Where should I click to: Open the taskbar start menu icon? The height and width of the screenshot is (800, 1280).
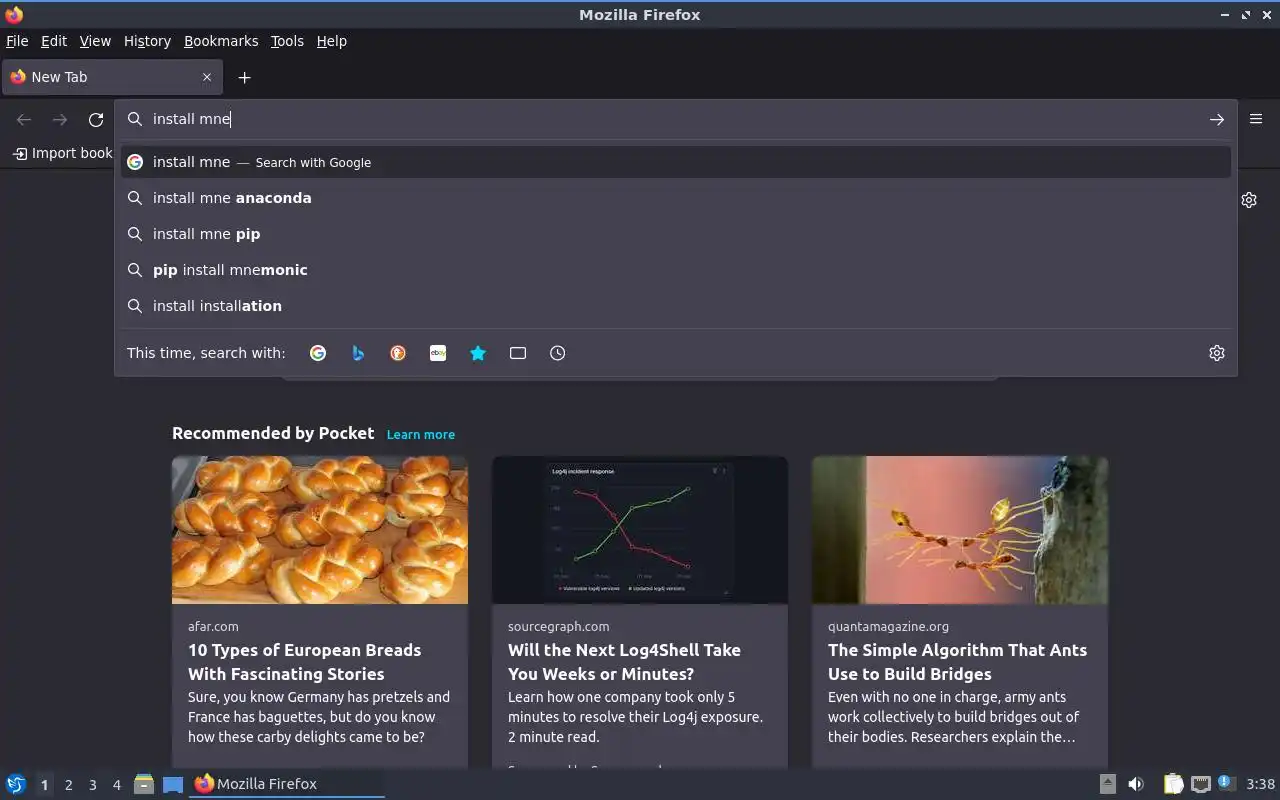pyautogui.click(x=16, y=784)
